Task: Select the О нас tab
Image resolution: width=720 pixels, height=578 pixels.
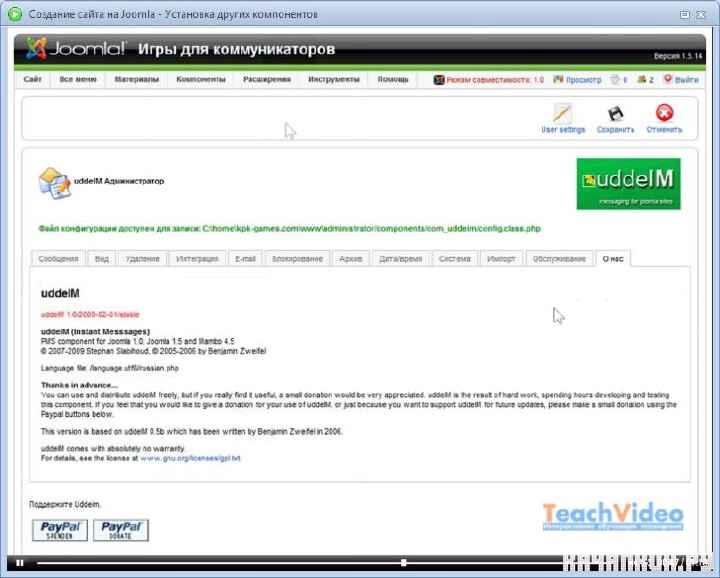Action: [613, 259]
